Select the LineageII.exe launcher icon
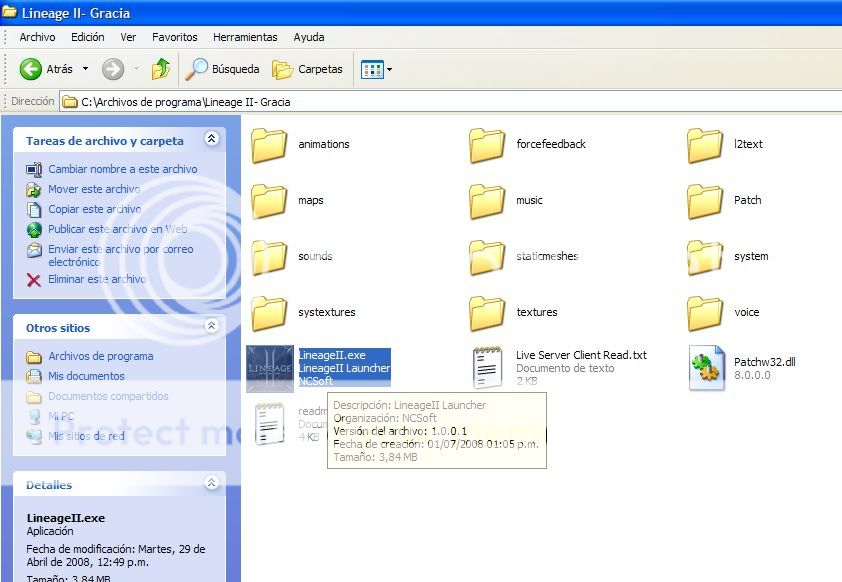842x582 pixels. [270, 368]
